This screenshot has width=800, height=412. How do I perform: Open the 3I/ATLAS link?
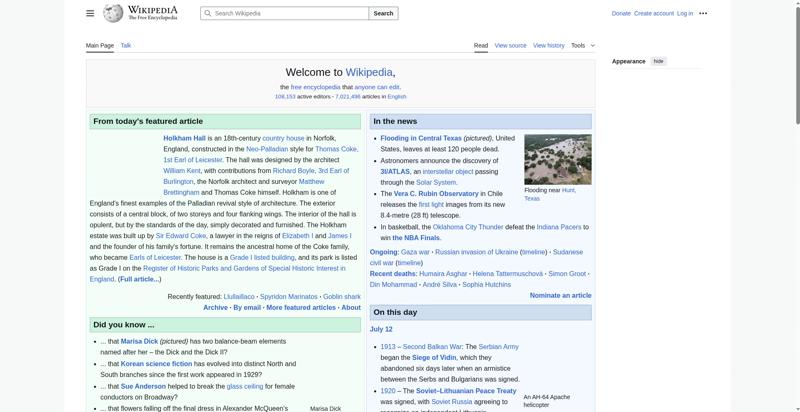tap(395, 171)
